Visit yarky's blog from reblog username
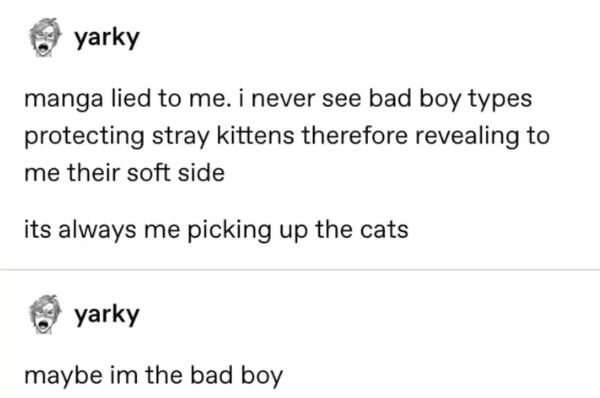Screen dimensions: 600x398 (x=107, y=315)
